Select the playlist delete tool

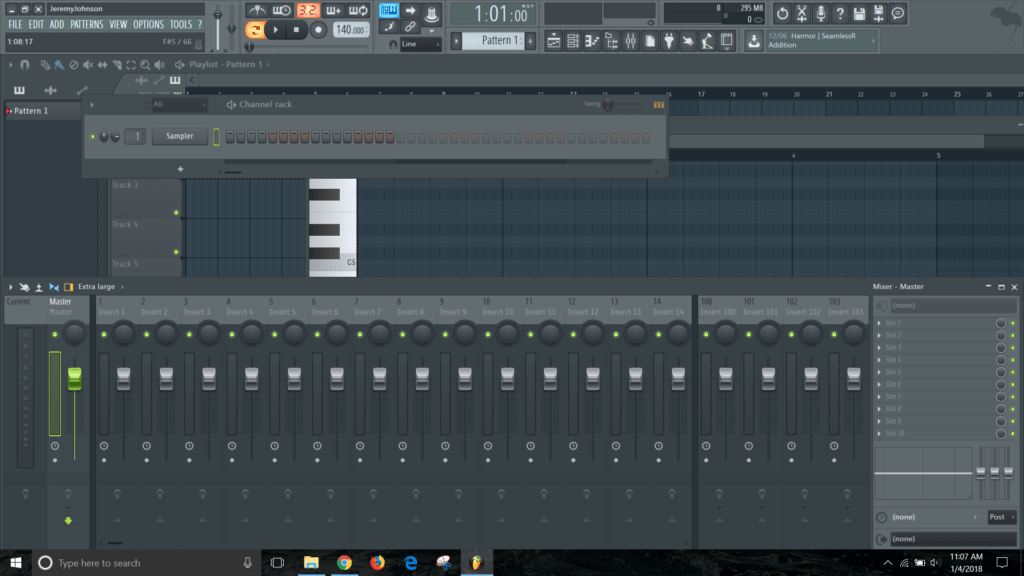(x=73, y=65)
